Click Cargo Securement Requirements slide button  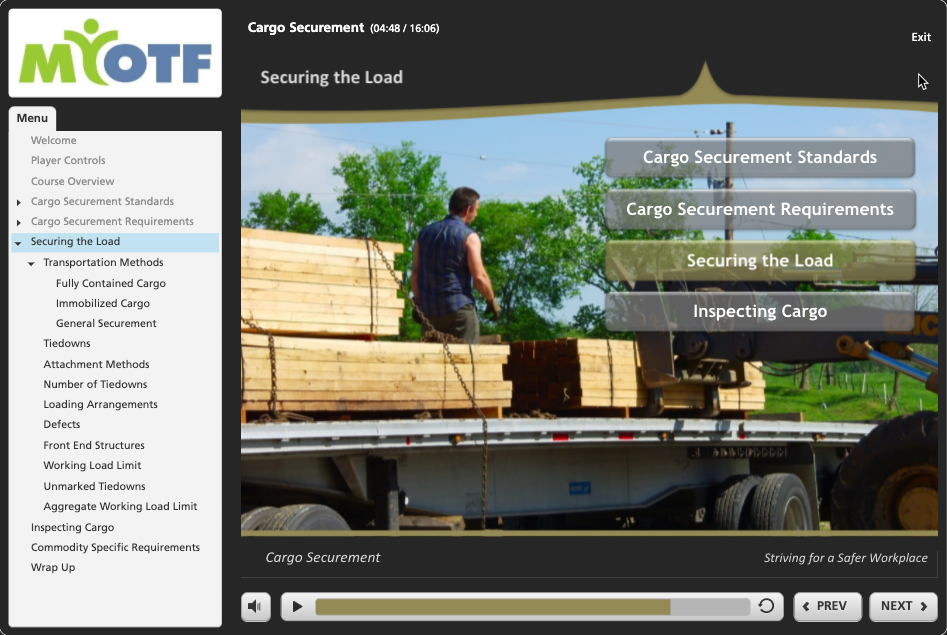760,209
